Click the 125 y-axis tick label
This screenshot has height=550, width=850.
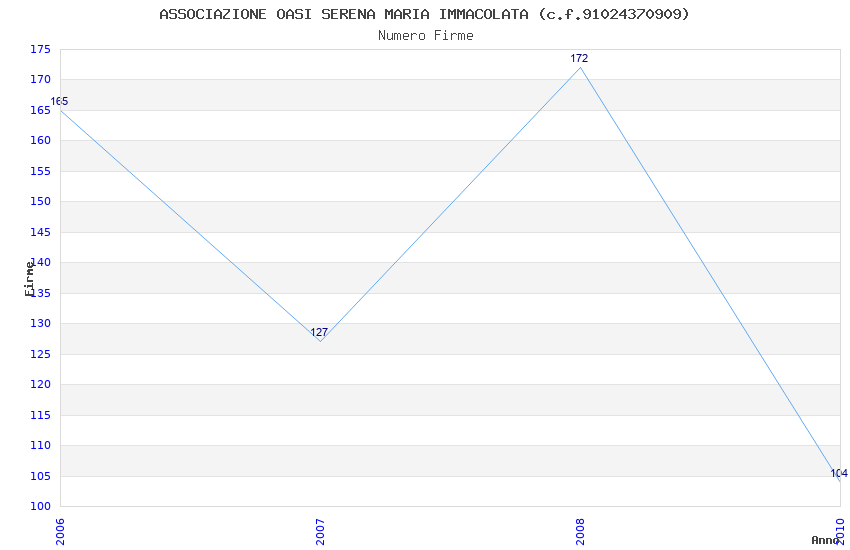pyautogui.click(x=40, y=354)
